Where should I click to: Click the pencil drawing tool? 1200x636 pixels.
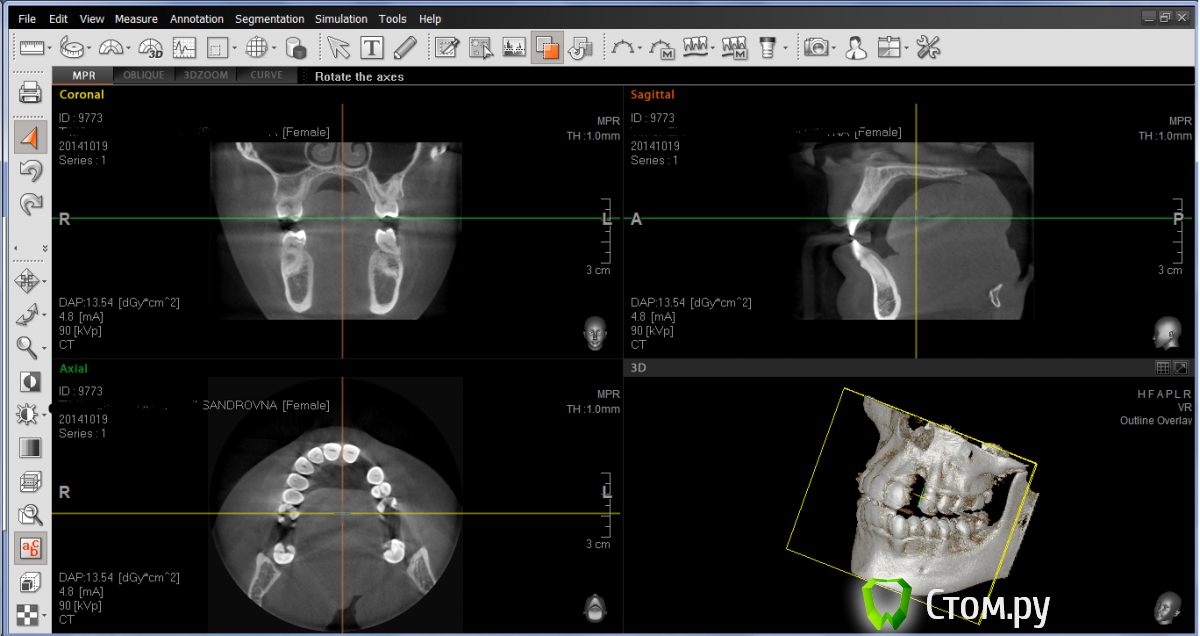[x=405, y=47]
